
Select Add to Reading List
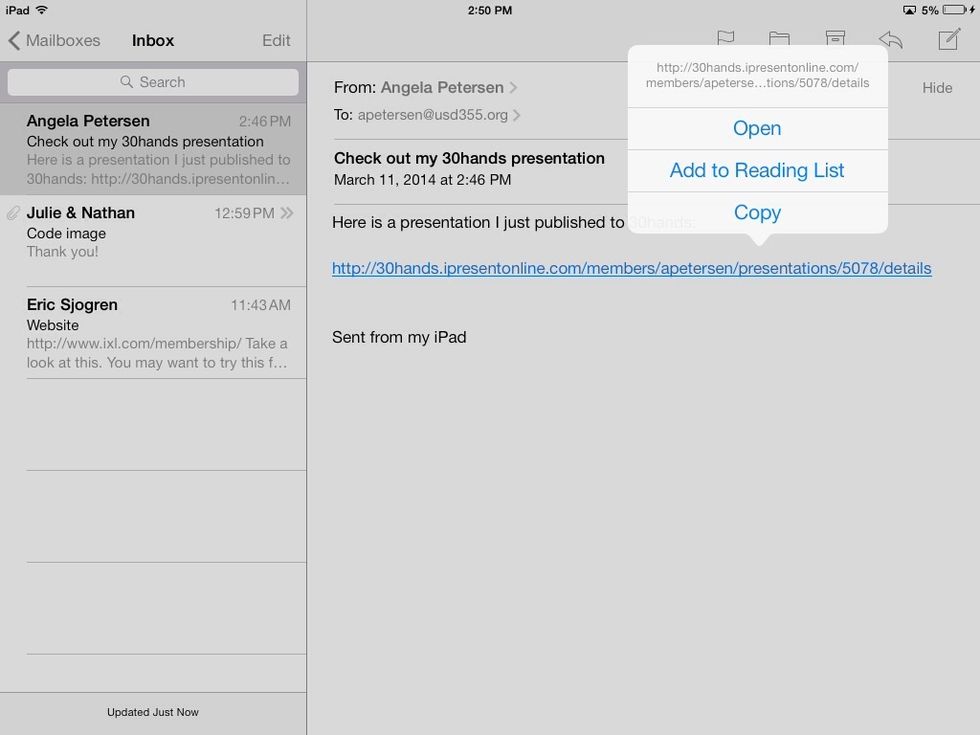click(758, 170)
